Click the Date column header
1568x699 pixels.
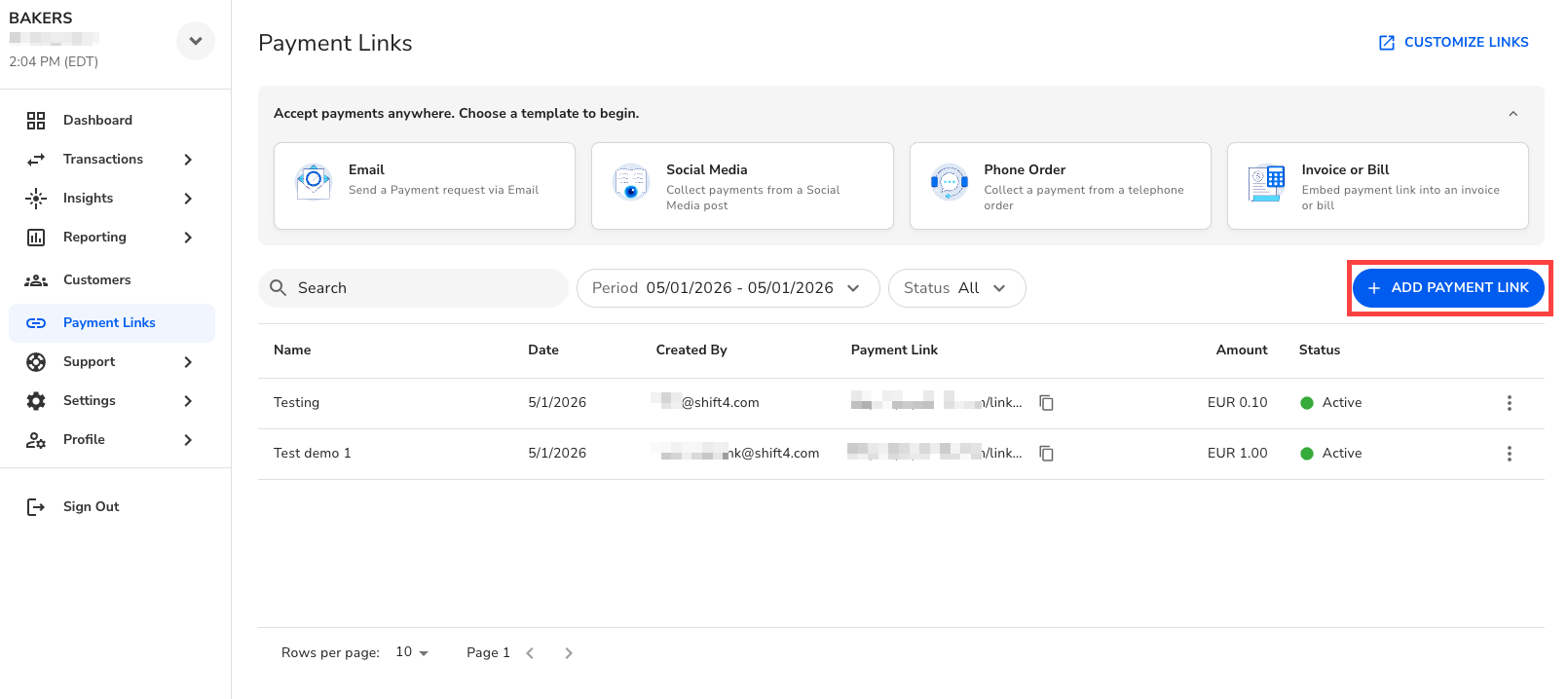click(543, 350)
